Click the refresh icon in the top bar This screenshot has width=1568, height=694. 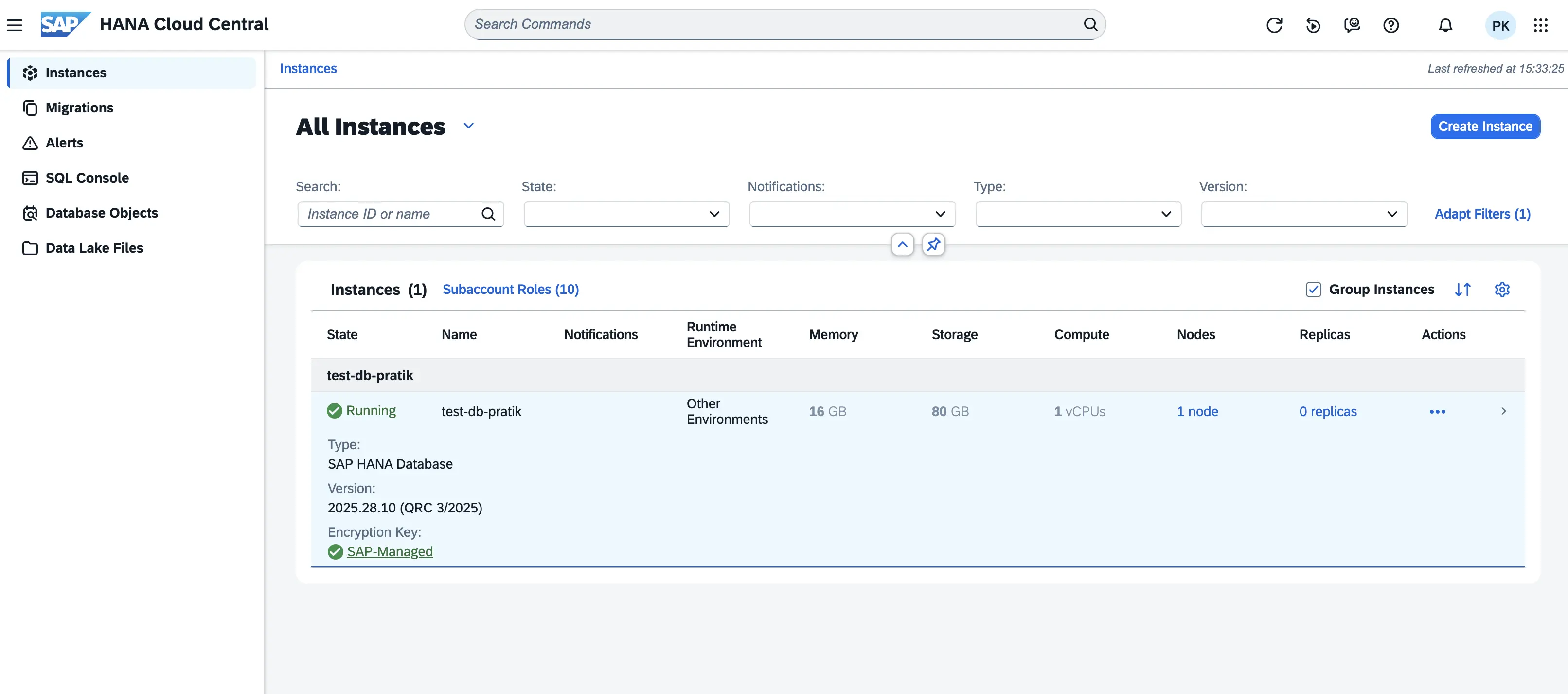pyautogui.click(x=1275, y=25)
